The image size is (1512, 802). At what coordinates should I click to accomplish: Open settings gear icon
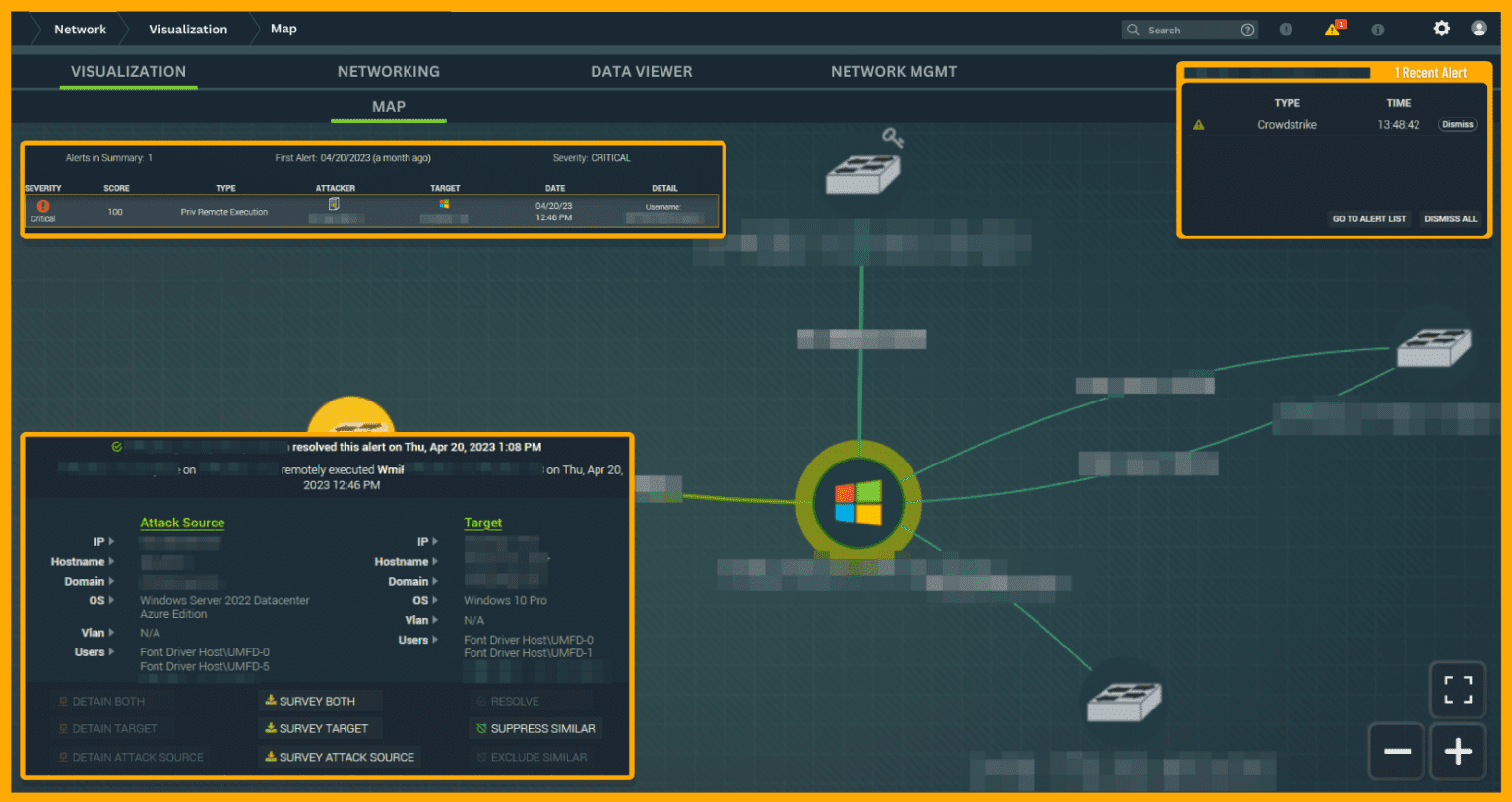coord(1441,29)
